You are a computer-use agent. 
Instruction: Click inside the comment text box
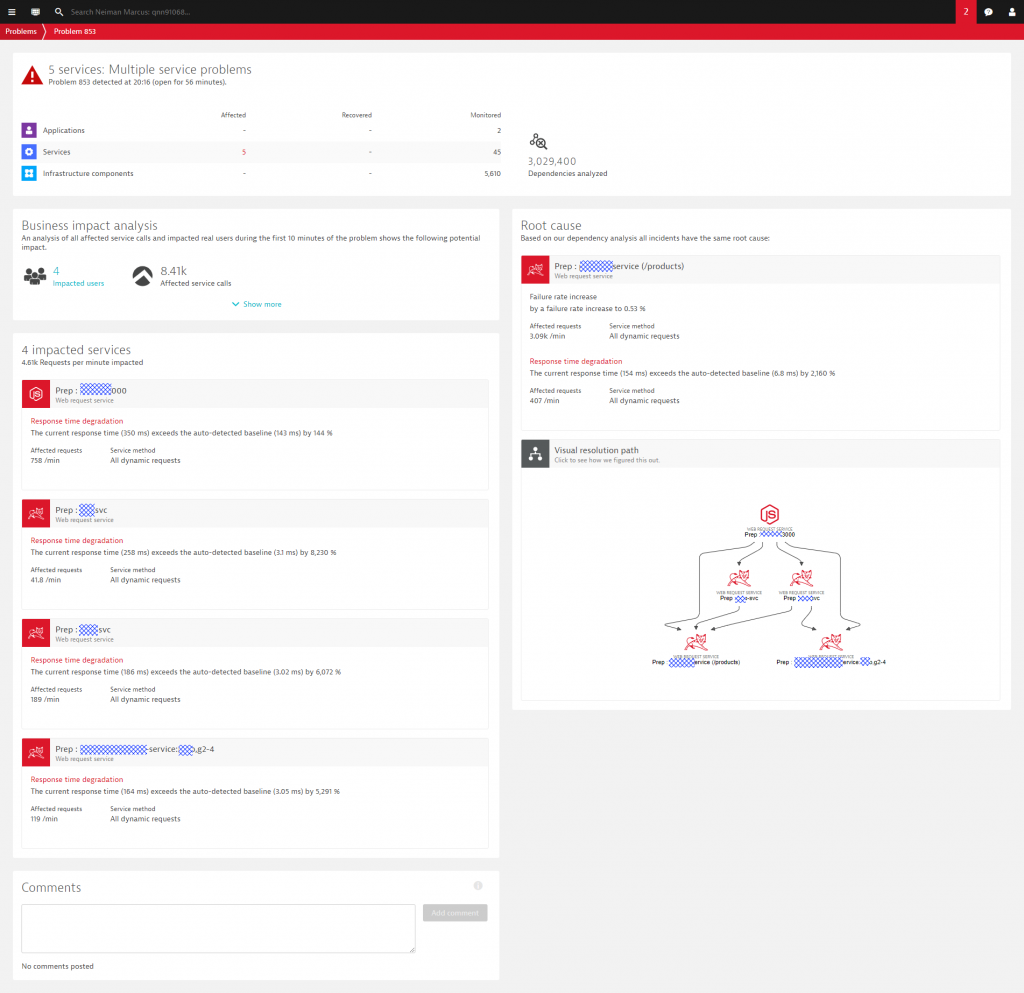[218, 928]
